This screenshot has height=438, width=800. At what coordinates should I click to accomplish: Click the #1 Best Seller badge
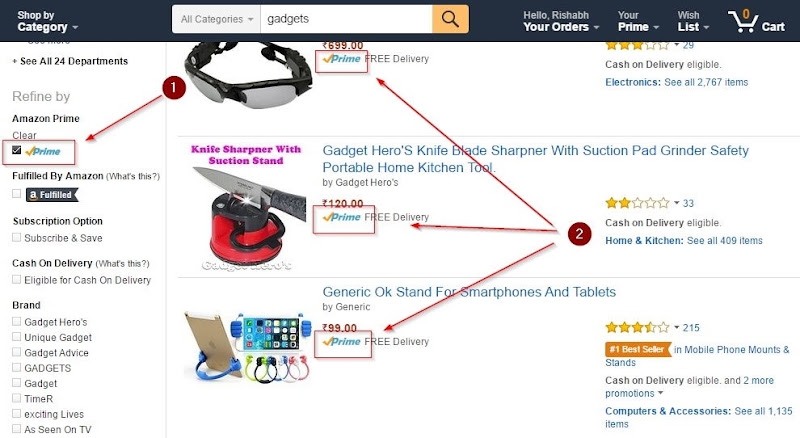pos(638,349)
